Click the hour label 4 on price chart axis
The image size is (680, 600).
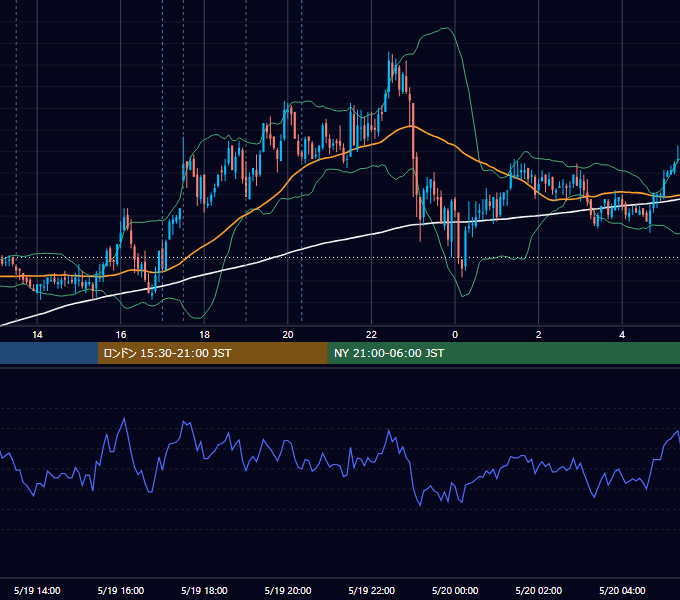(x=622, y=335)
